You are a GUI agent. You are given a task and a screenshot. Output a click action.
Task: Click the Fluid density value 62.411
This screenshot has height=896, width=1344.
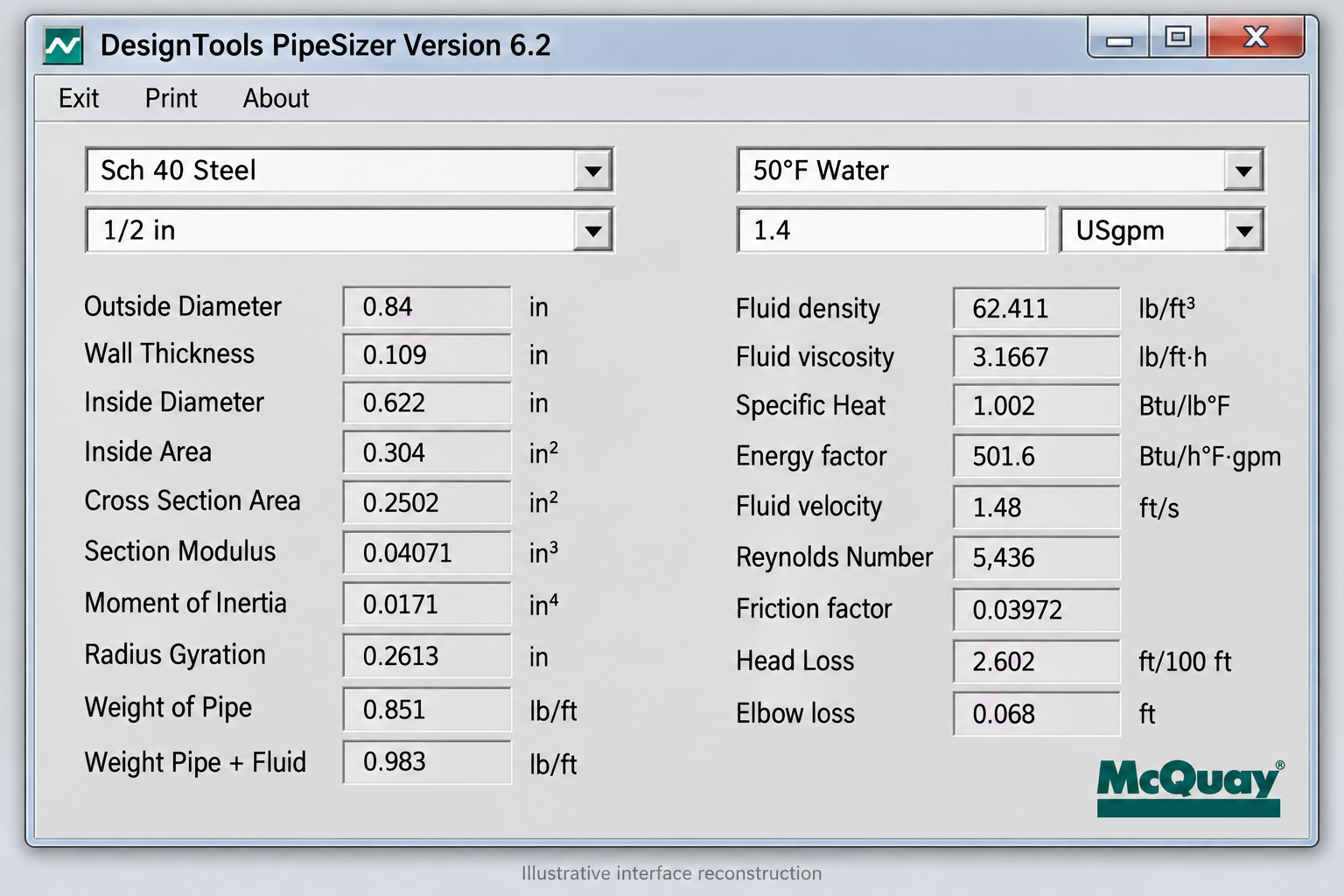pyautogui.click(x=1037, y=309)
